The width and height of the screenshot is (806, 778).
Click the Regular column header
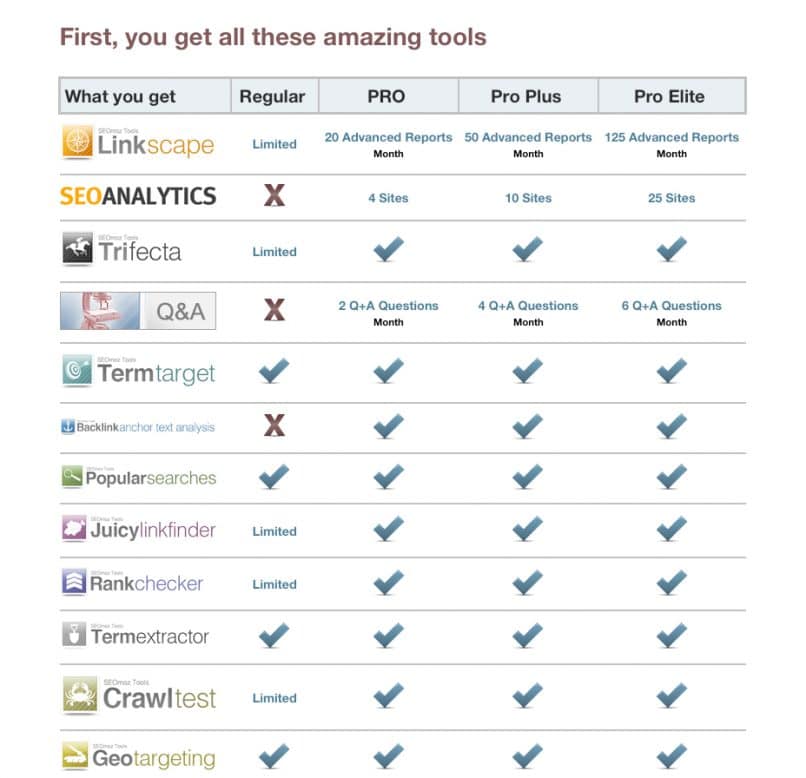click(x=274, y=96)
